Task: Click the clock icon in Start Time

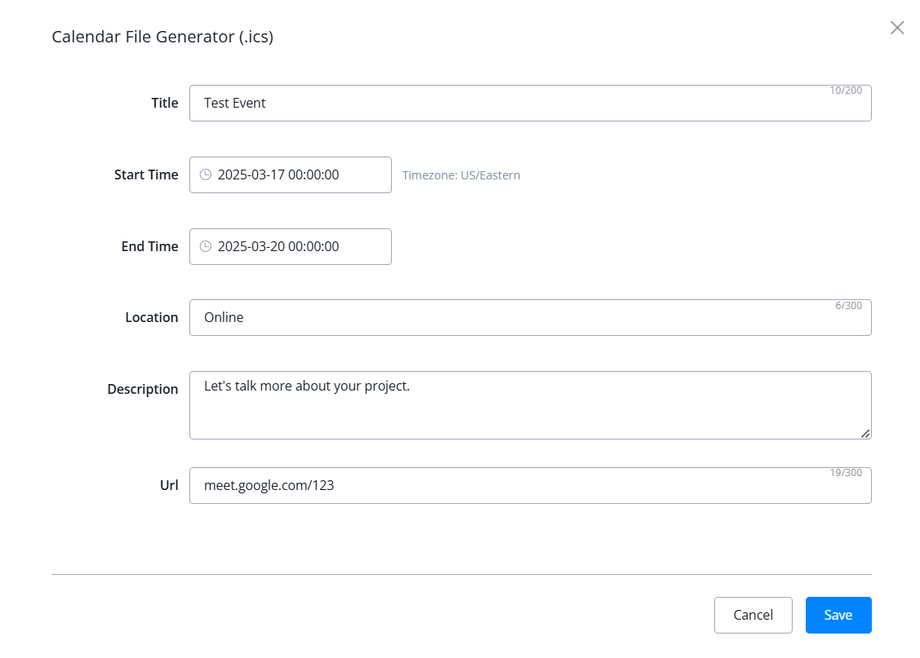Action: (x=206, y=175)
